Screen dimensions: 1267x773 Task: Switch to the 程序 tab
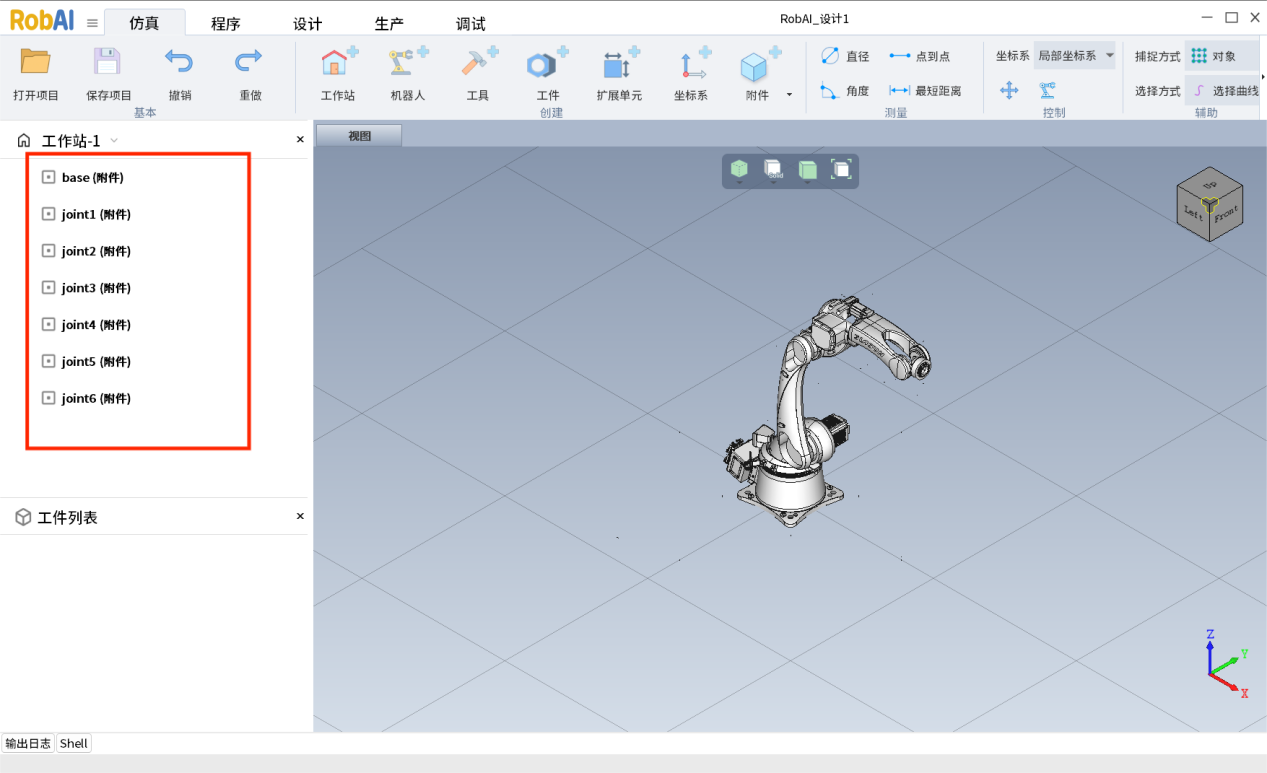tap(226, 24)
